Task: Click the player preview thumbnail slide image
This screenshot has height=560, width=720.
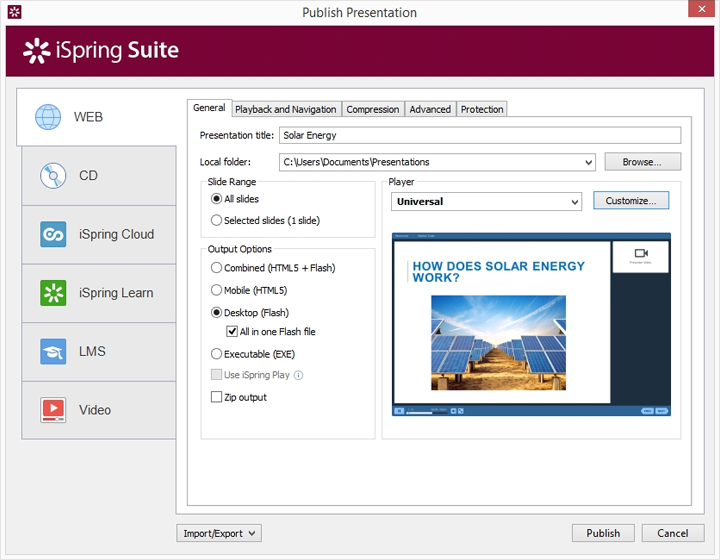Action: pyautogui.click(x=498, y=343)
